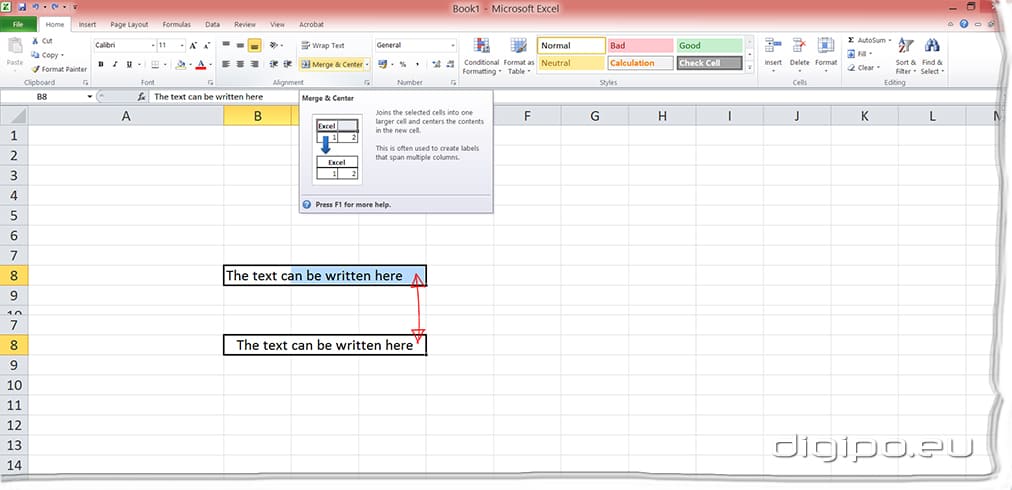
Task: Expand the AutoSum dropdown arrow
Action: click(889, 40)
